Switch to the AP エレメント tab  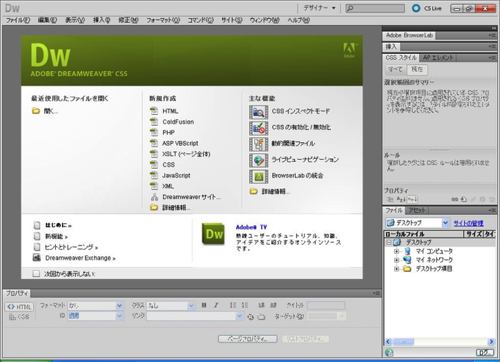pyautogui.click(x=438, y=58)
